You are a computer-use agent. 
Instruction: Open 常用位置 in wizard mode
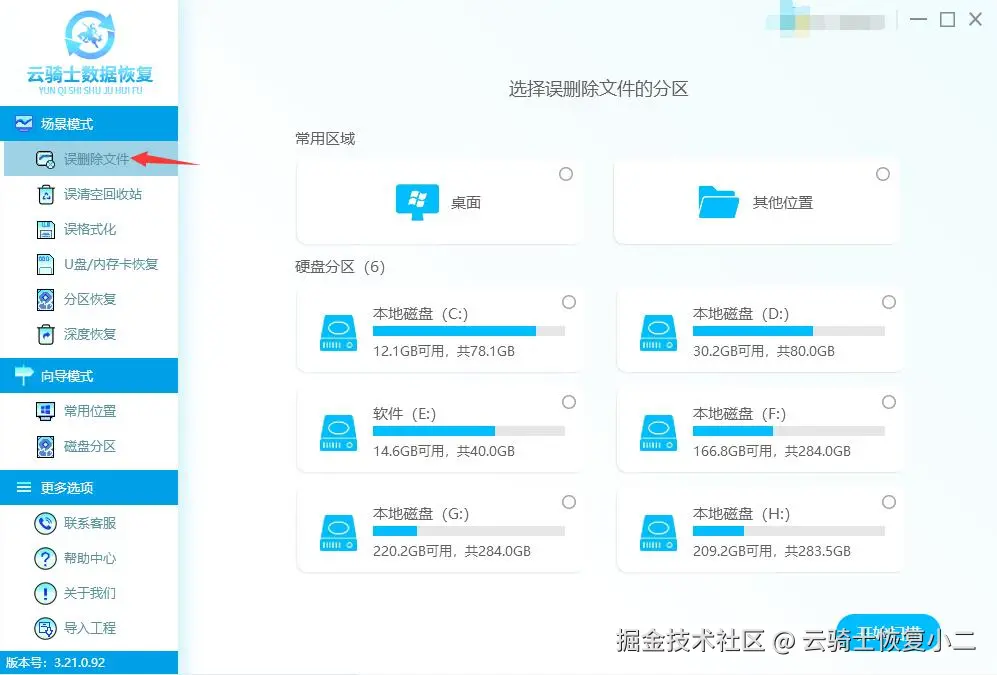[x=91, y=411]
